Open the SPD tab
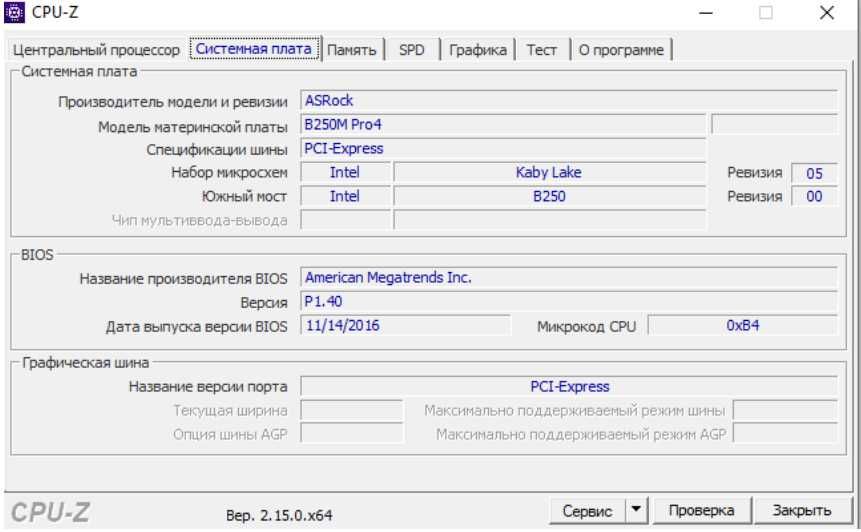The image size is (861, 532). click(412, 50)
